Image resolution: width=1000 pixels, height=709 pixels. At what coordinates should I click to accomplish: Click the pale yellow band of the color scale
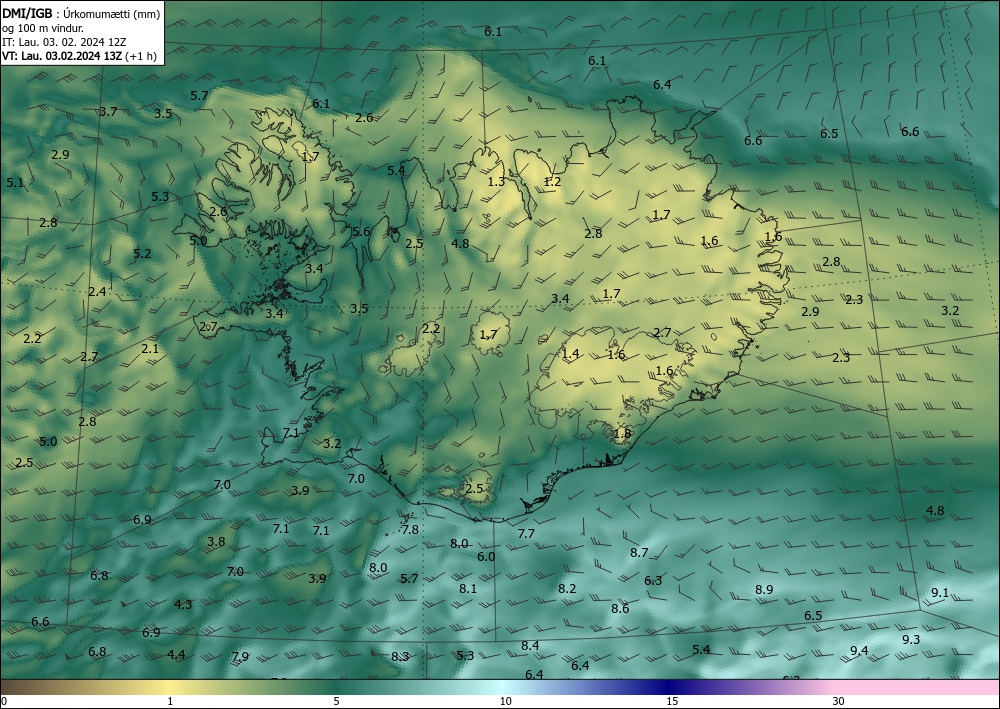tap(167, 687)
